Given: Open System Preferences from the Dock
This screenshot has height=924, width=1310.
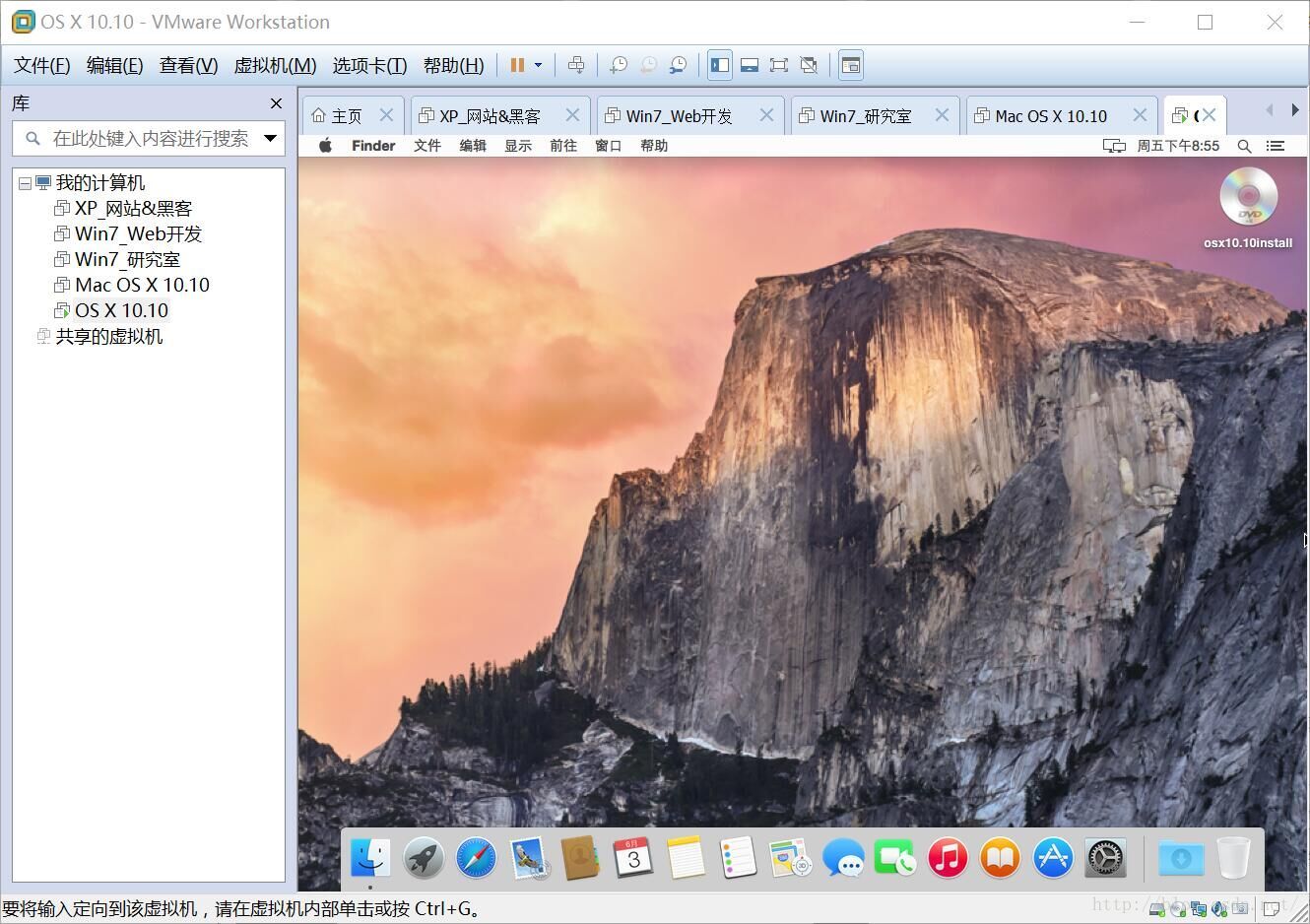Looking at the screenshot, I should pyautogui.click(x=1105, y=858).
